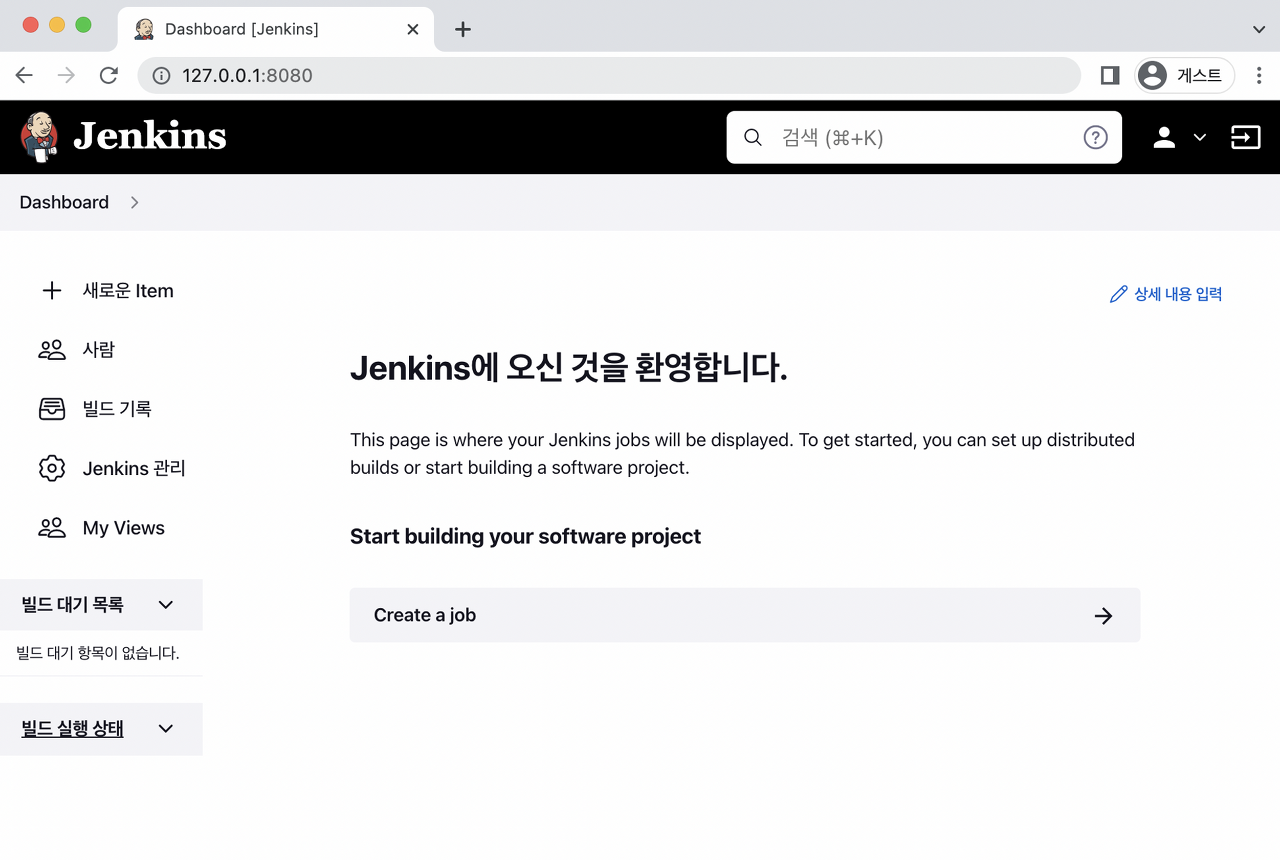Open Jenkins 관리 in sidebar
This screenshot has width=1280, height=860.
click(x=134, y=468)
